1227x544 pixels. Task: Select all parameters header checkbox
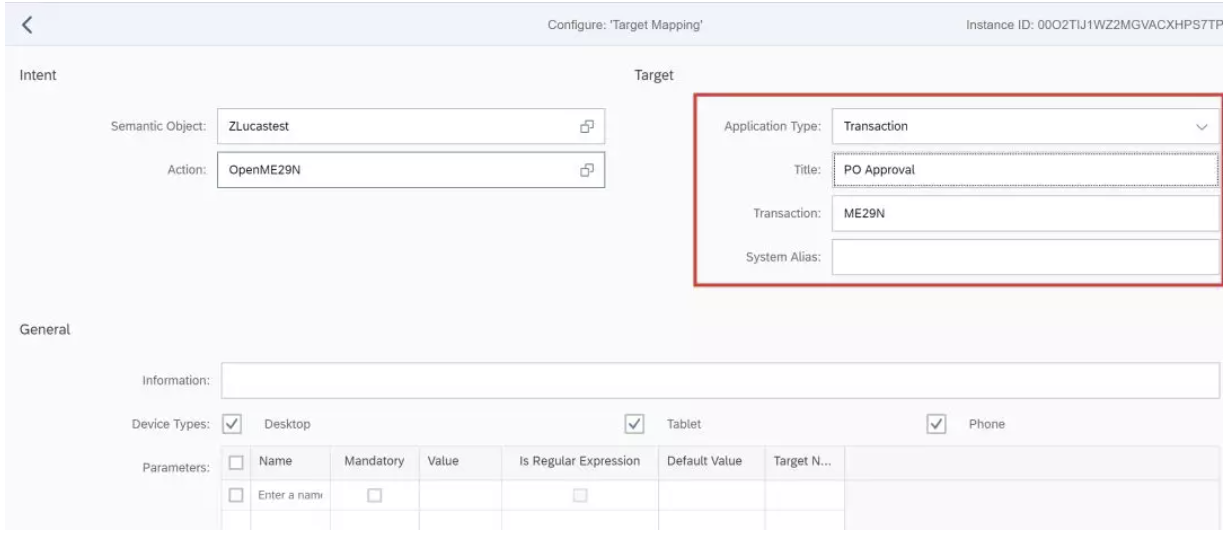pos(236,463)
